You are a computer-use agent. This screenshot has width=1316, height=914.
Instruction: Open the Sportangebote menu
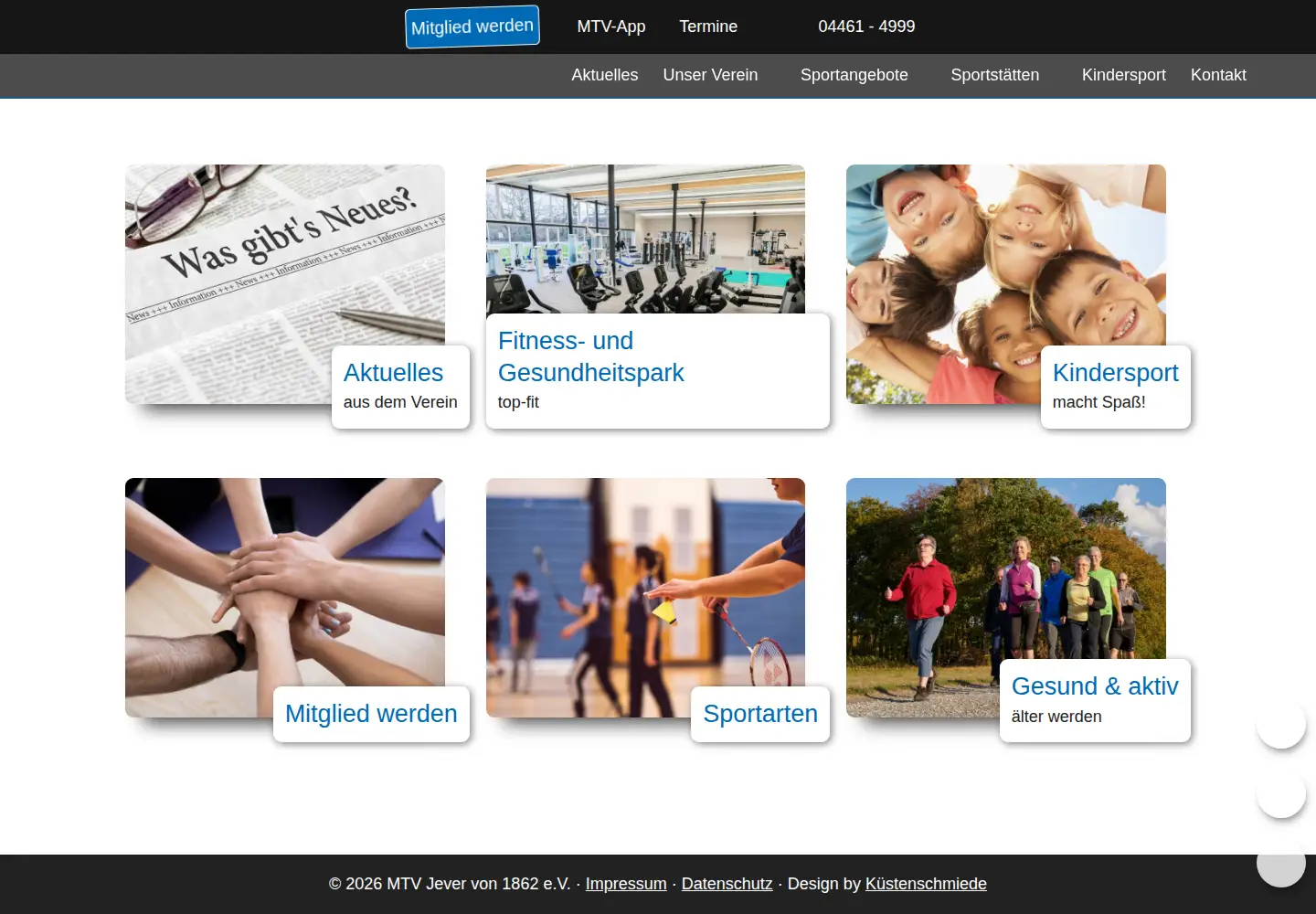854,75
